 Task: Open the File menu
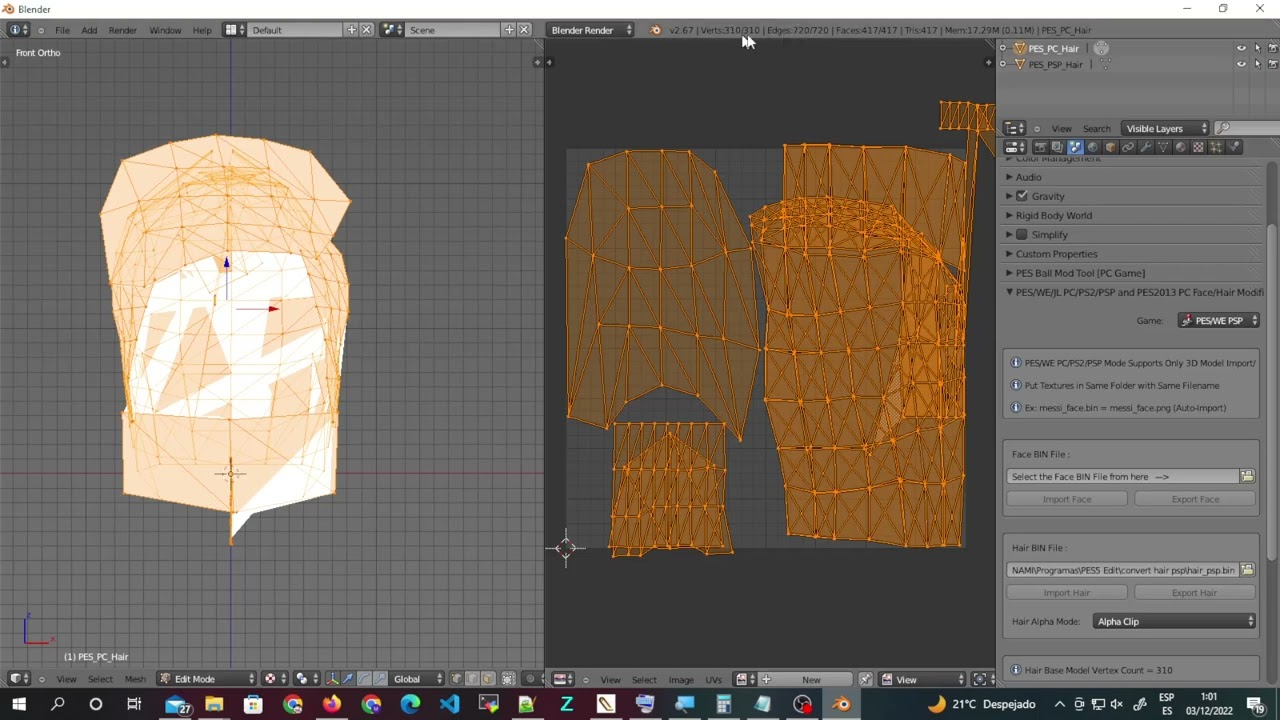click(x=62, y=30)
